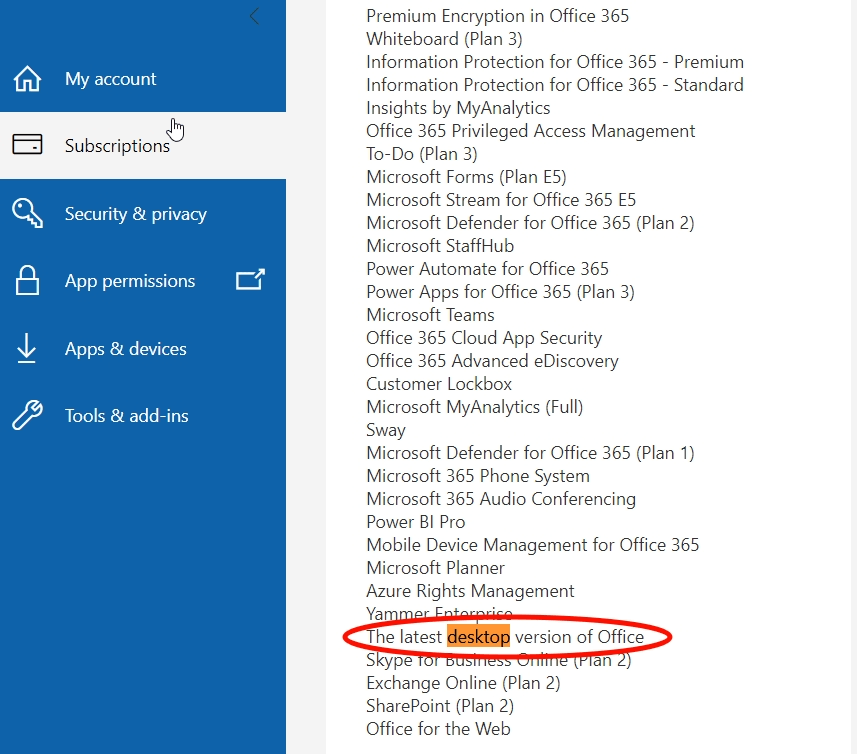This screenshot has width=857, height=754.
Task: Click 'Azure Rights Management'
Action: click(470, 591)
